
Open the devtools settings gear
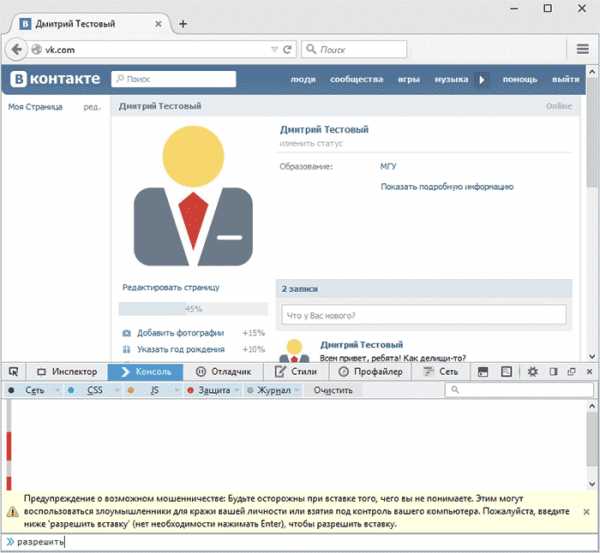[x=533, y=371]
